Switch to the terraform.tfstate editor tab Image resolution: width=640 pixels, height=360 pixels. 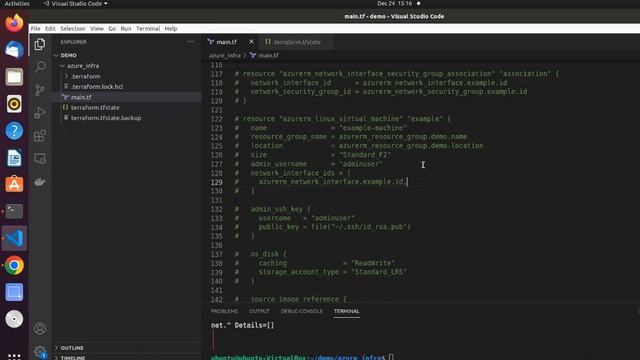tap(296, 42)
